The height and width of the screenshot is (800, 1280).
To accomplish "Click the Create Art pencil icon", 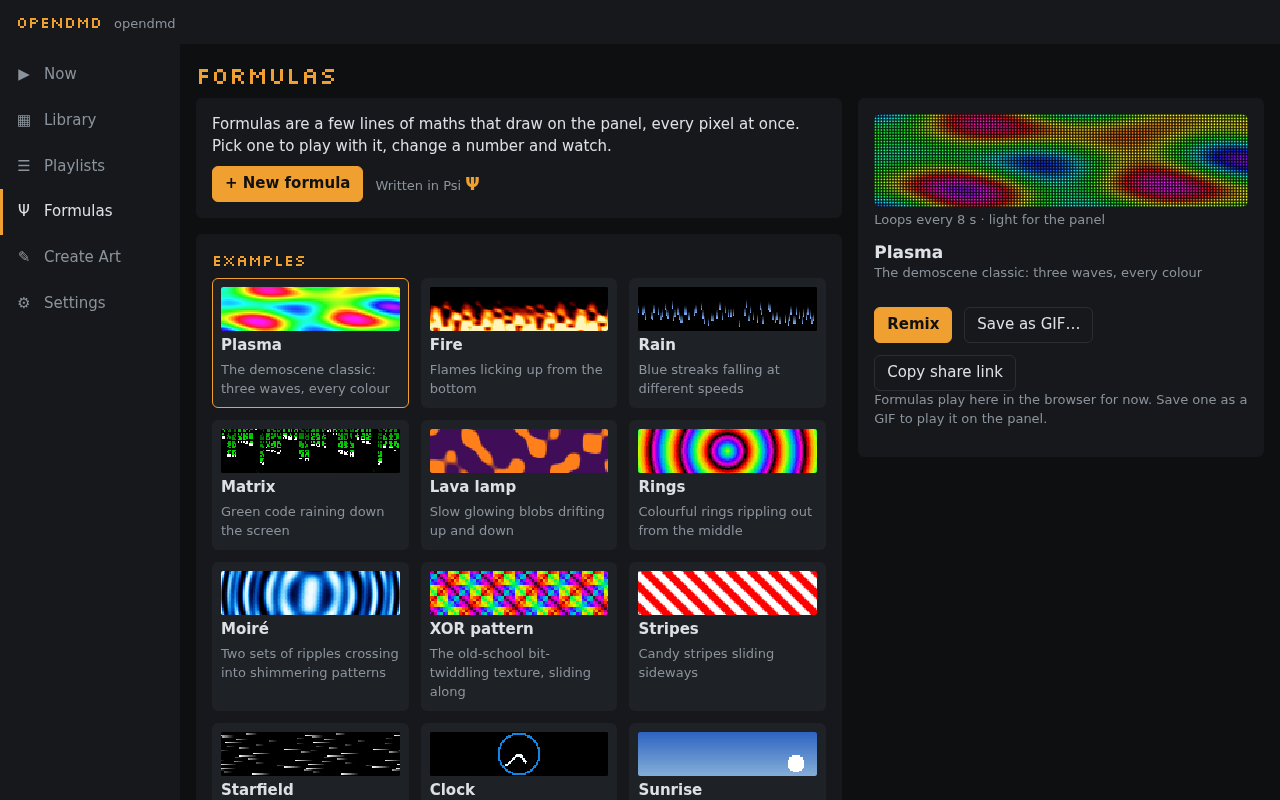I will point(24,257).
